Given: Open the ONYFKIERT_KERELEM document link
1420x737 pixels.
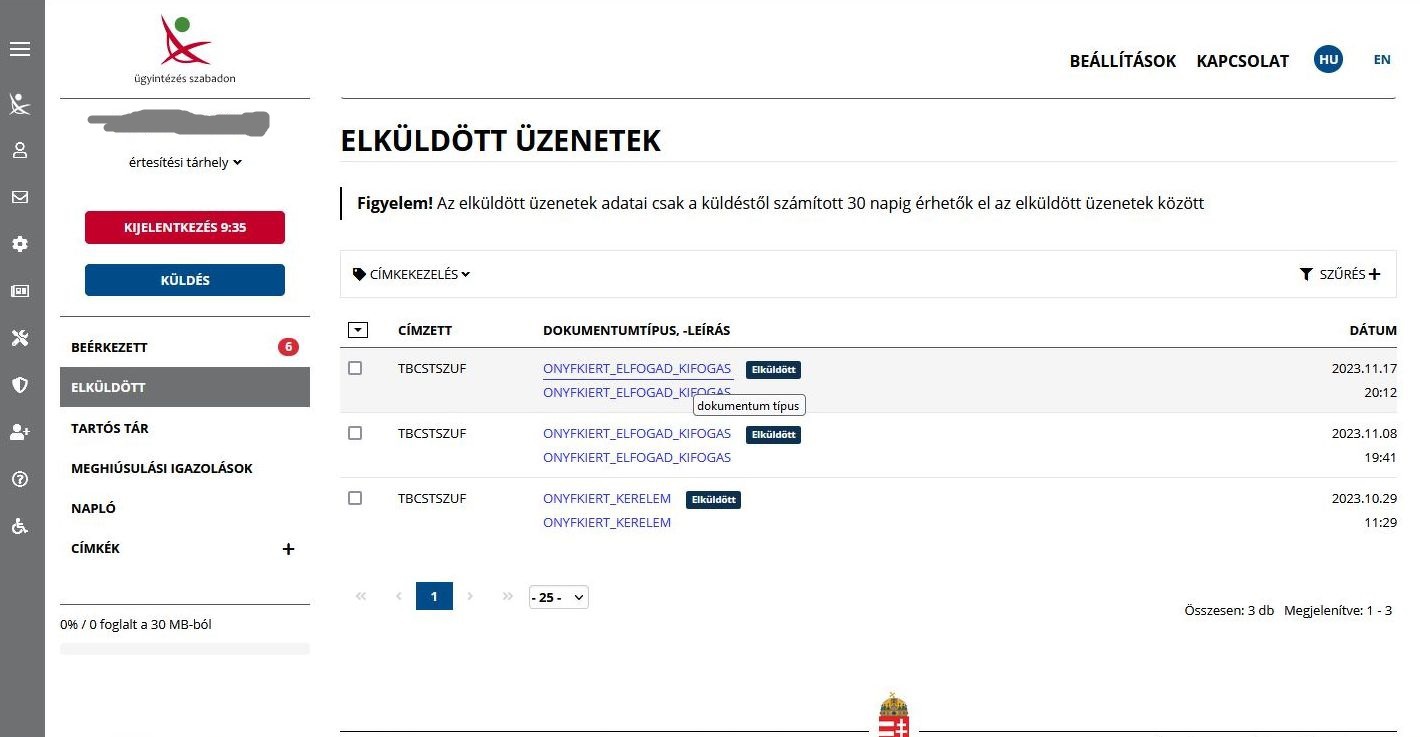Looking at the screenshot, I should (607, 498).
